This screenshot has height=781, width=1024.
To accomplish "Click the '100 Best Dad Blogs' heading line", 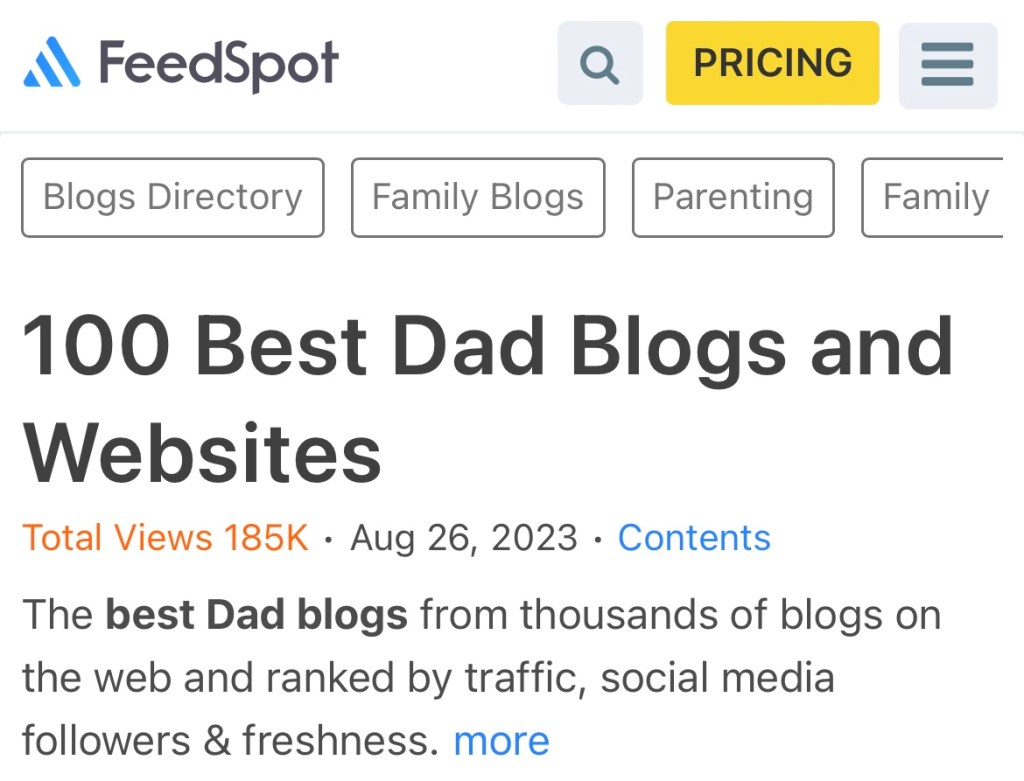I will coord(487,346).
